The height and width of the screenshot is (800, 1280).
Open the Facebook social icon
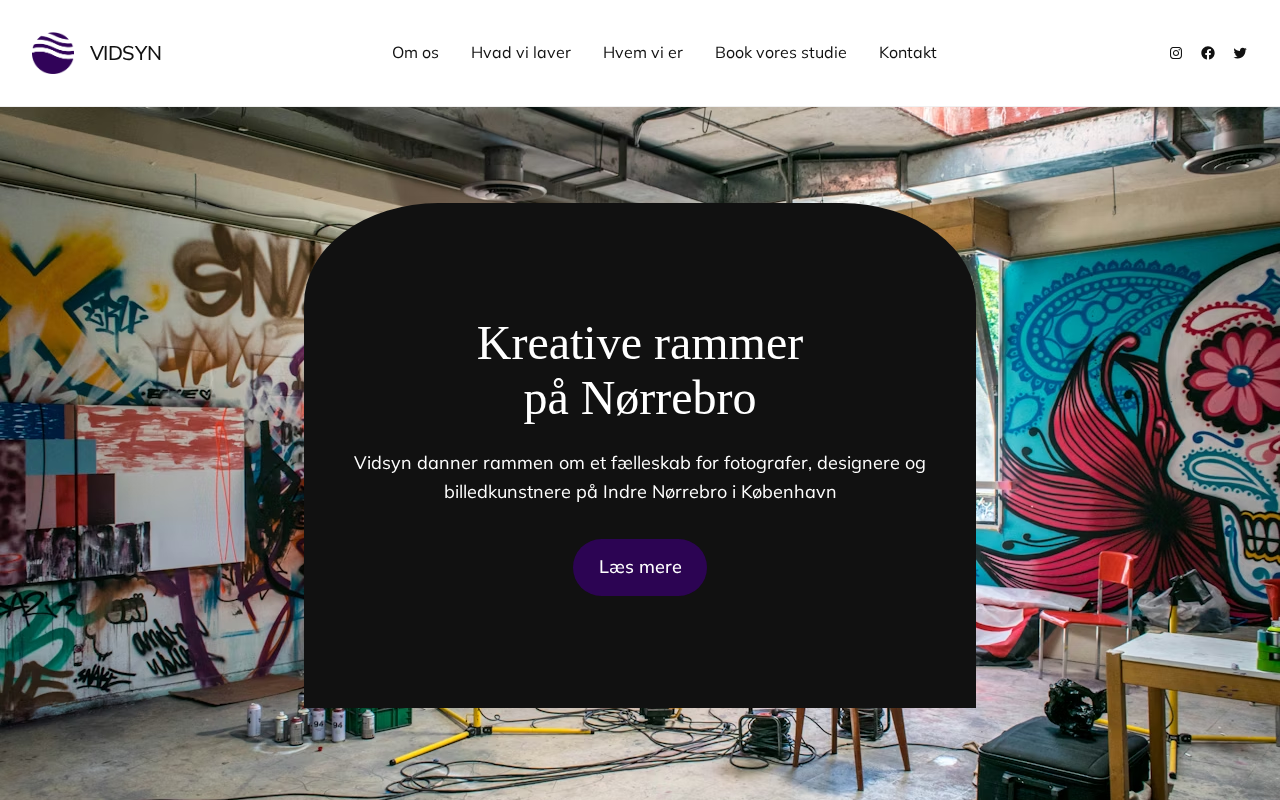point(1208,53)
